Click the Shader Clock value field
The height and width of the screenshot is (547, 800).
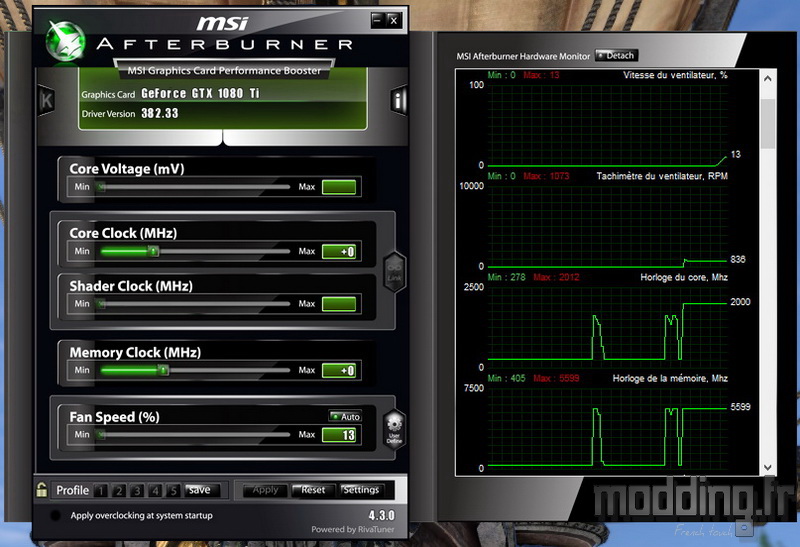tap(339, 304)
